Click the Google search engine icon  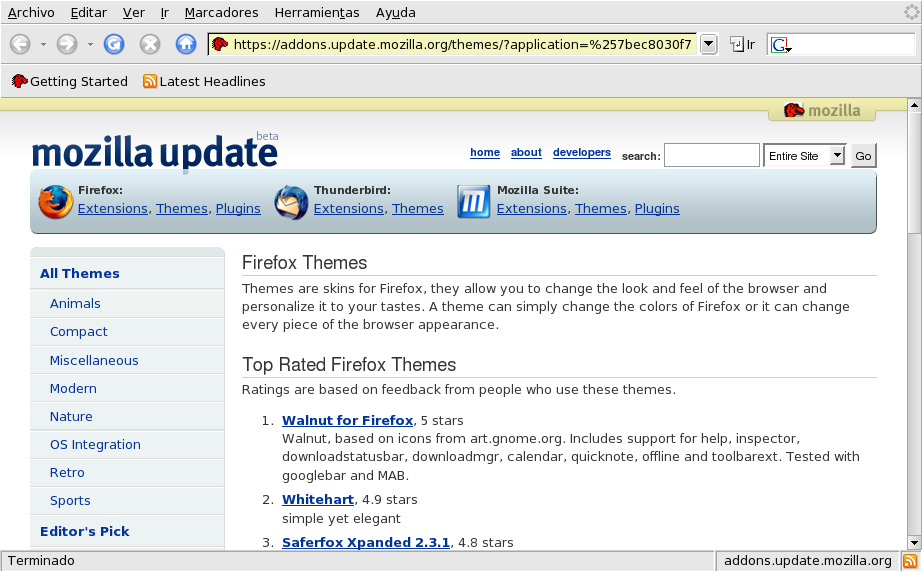(780, 45)
